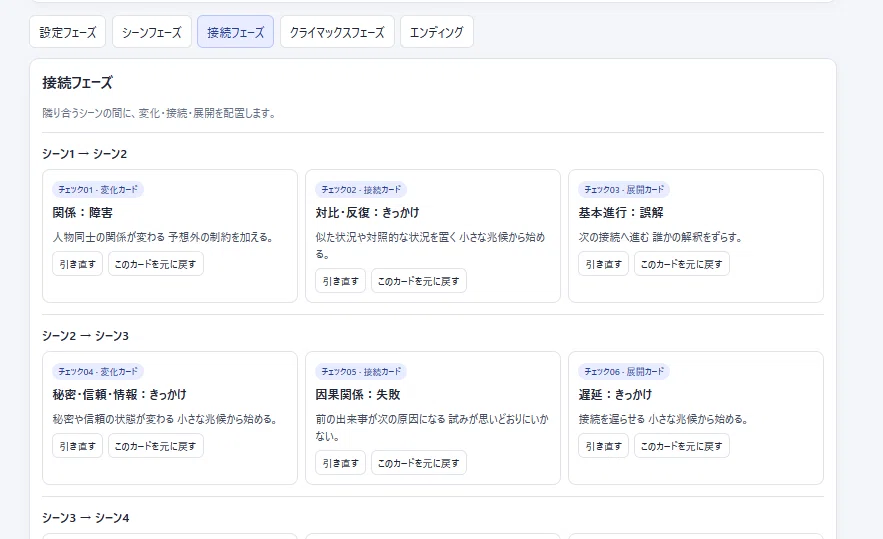
Task: Revert the 遅延：きっかけ card with このカードを元に戻す
Action: point(682,446)
